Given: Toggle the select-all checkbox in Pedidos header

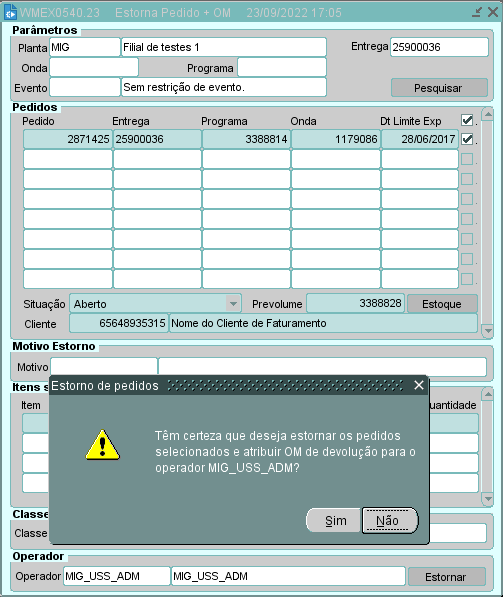Looking at the screenshot, I should click(467, 120).
